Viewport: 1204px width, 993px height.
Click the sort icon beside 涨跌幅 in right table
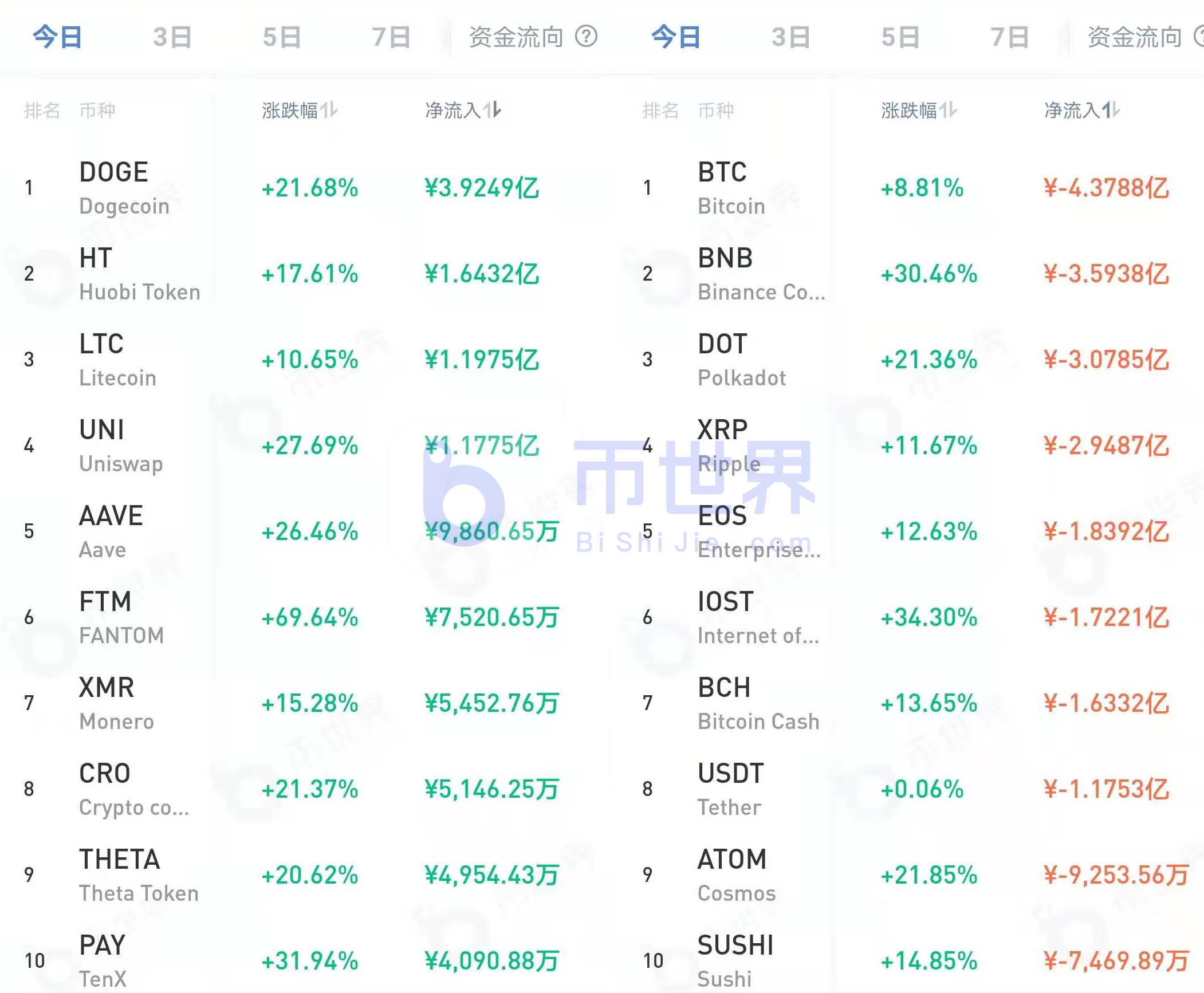coord(948,111)
